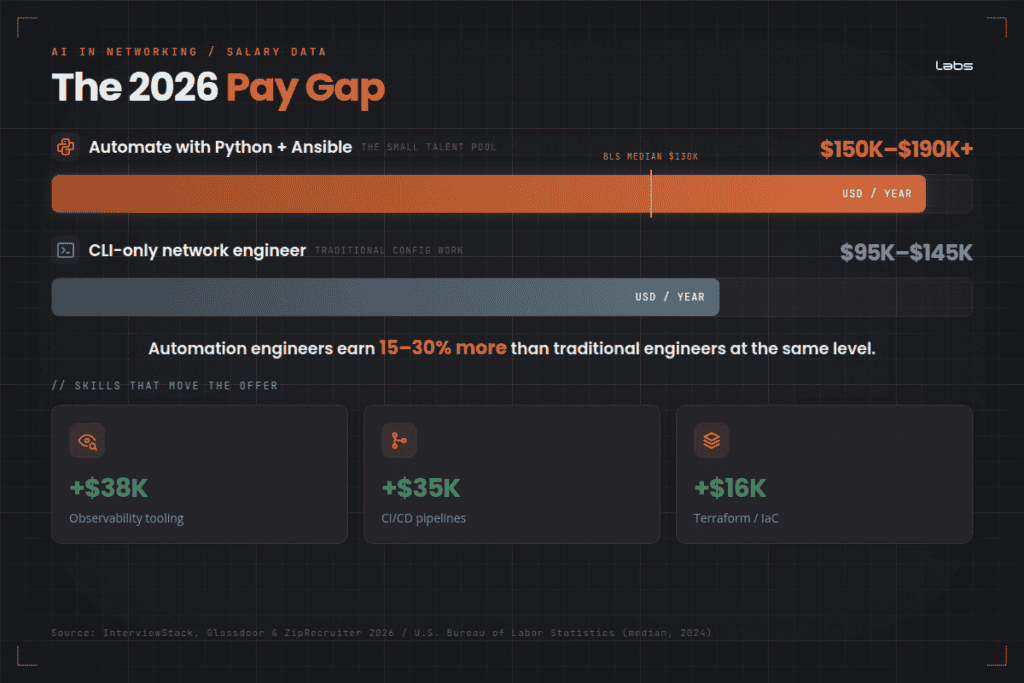Click the orange automation salary bar
This screenshot has height=683, width=1024.
(x=488, y=193)
